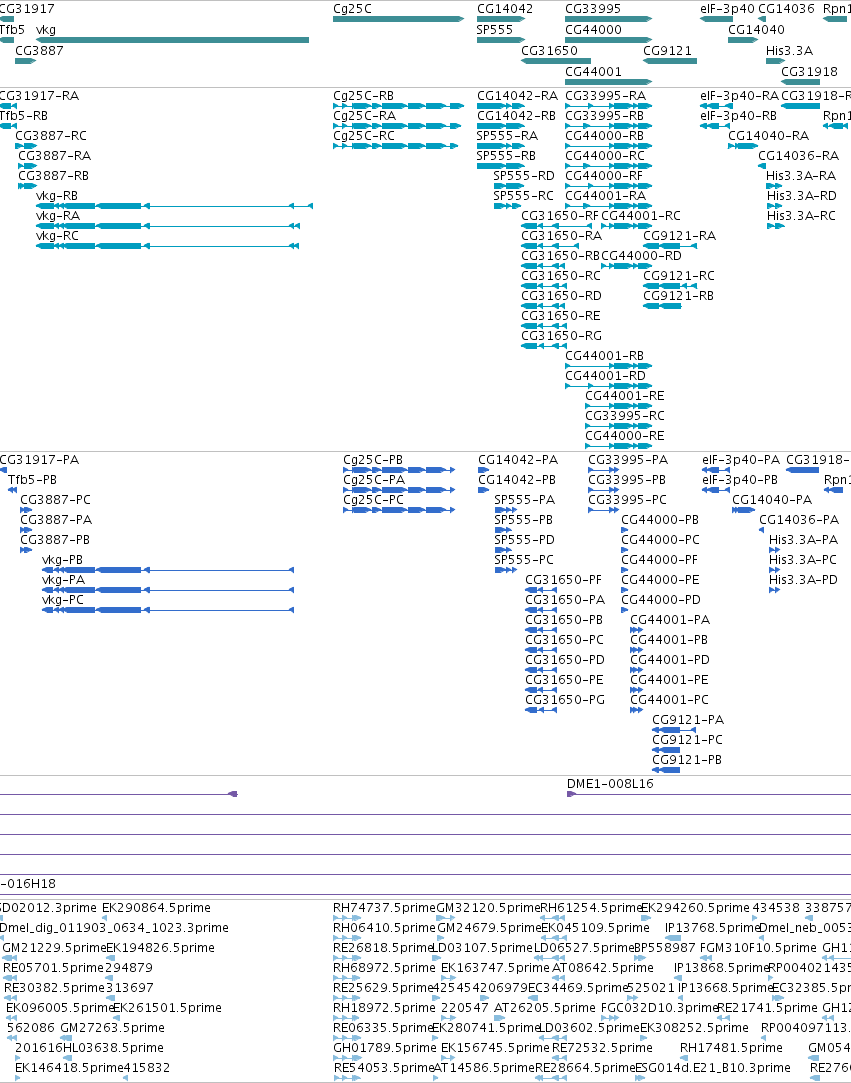Select the Cg25C-RB transcript label

363,95
